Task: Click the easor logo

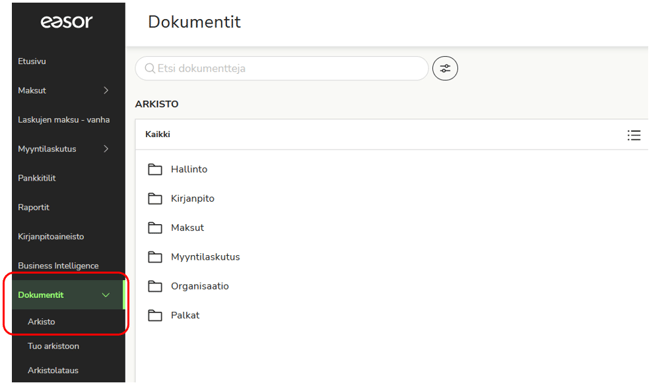Action: 67,21
